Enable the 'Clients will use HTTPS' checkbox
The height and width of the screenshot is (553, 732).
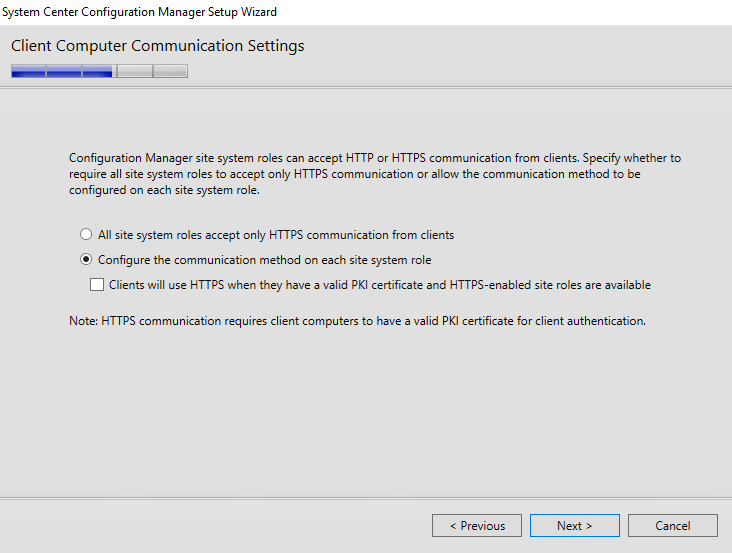[x=97, y=285]
